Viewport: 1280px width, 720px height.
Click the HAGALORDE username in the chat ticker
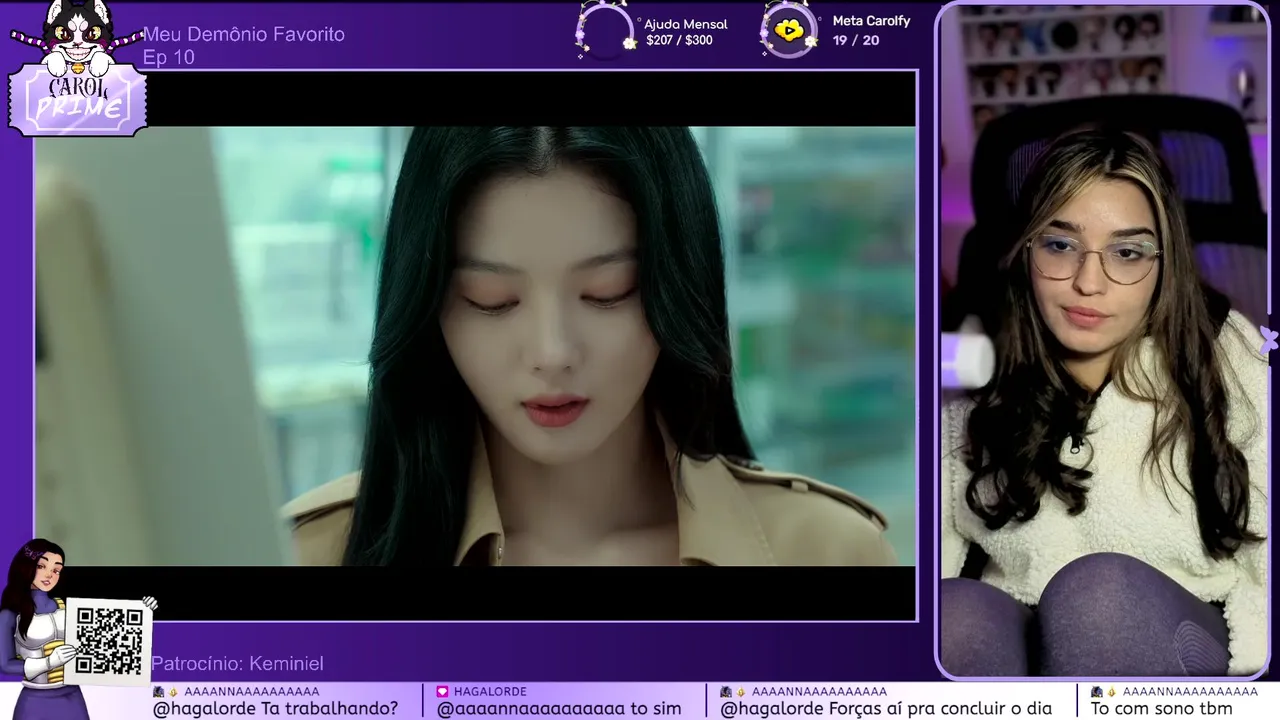point(490,691)
